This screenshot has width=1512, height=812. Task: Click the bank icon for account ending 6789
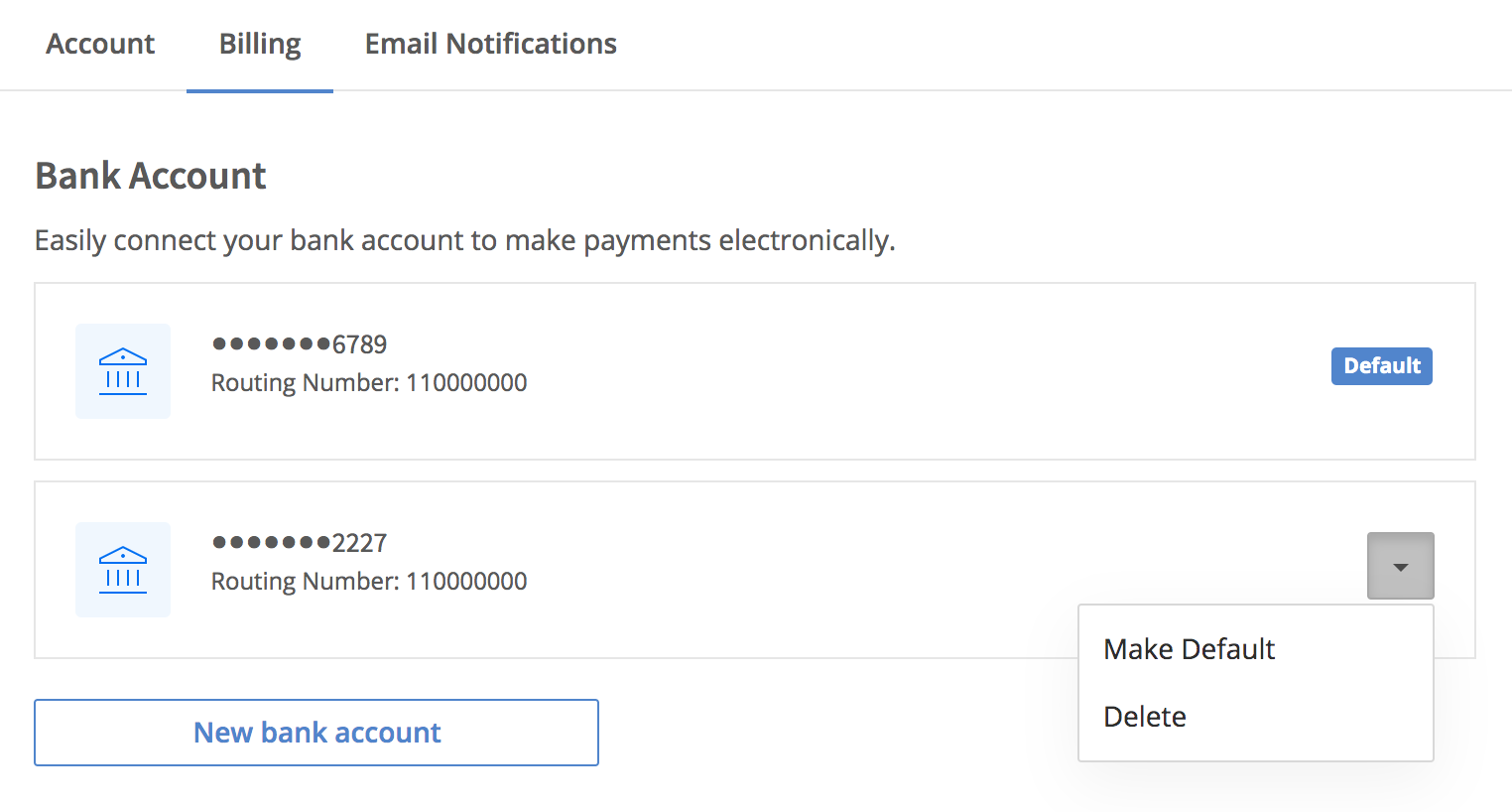pyautogui.click(x=123, y=371)
